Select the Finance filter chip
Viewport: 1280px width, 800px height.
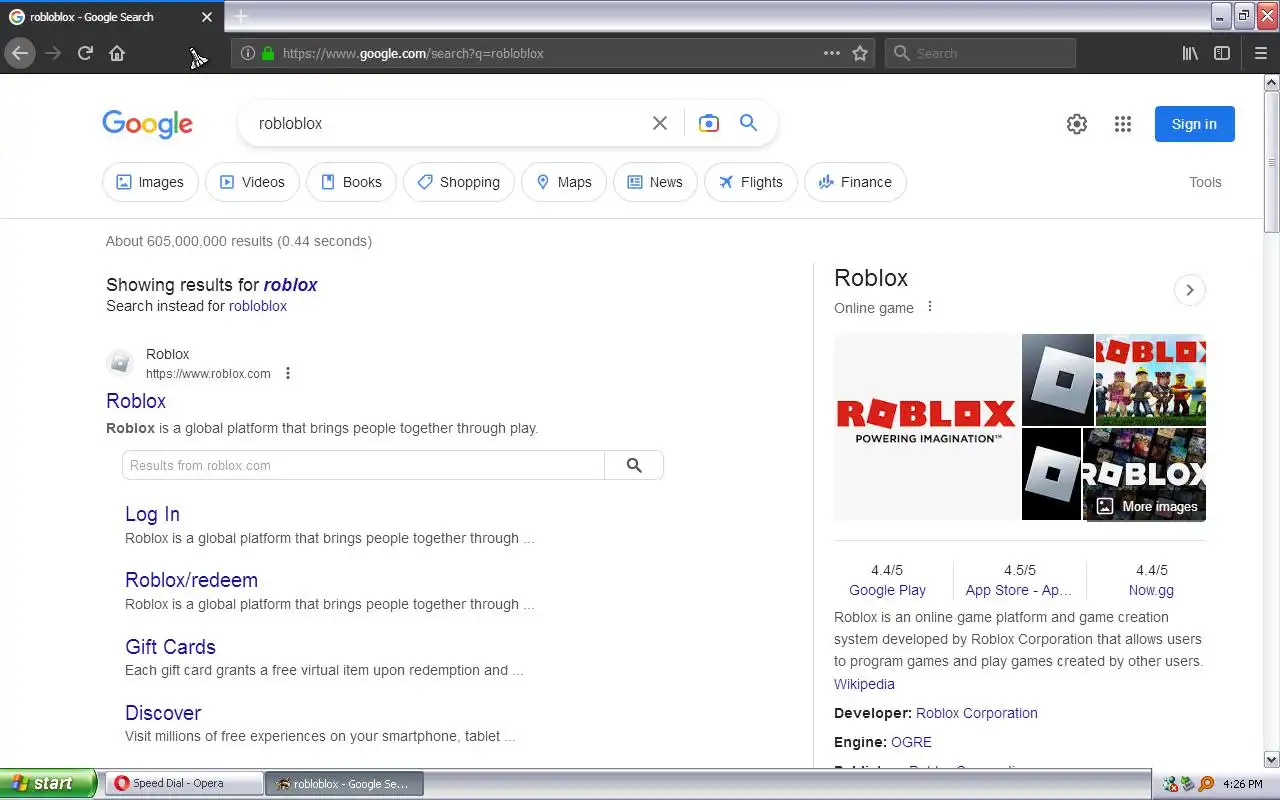(x=855, y=182)
